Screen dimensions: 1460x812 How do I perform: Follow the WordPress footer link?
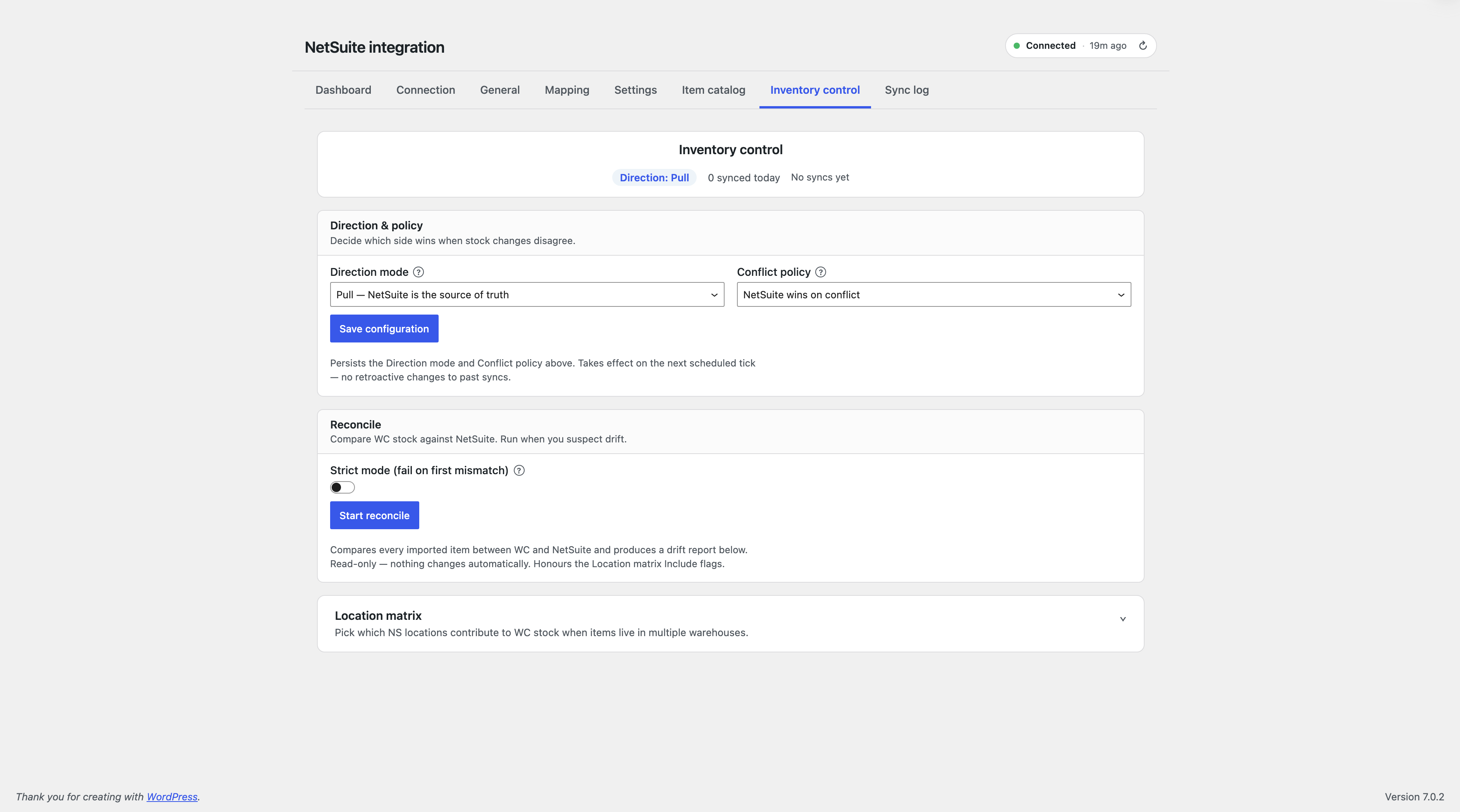pyautogui.click(x=172, y=797)
